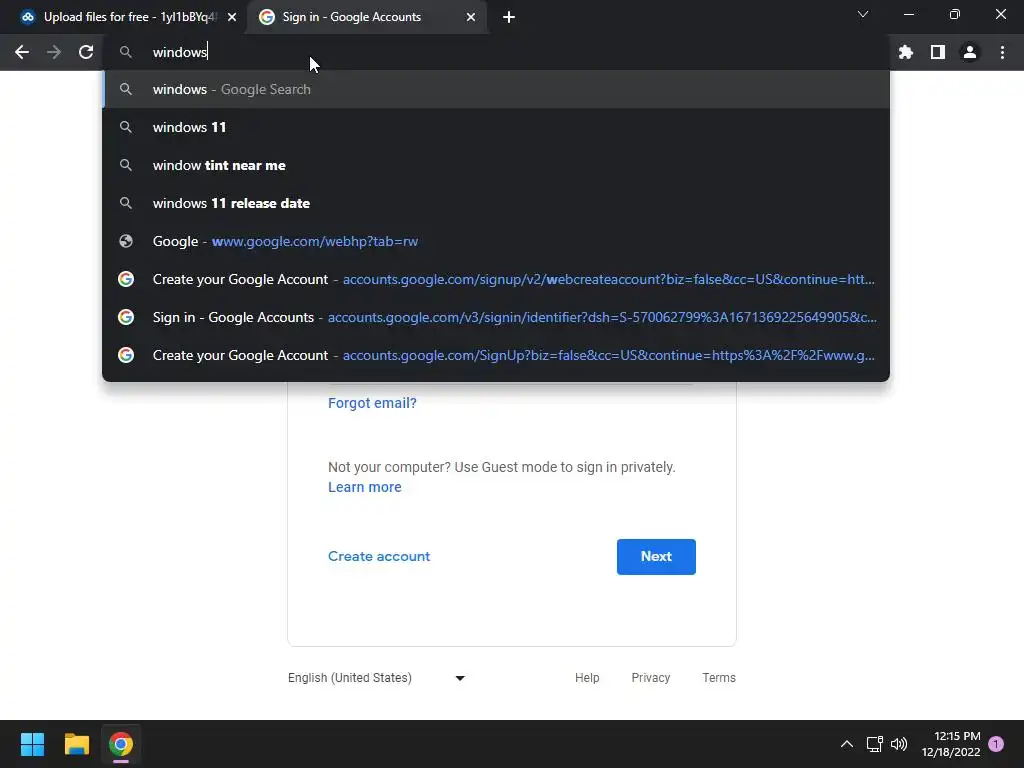Screen dimensions: 1024x768
Task: Close the 'Upload files for free' tab
Action: (x=232, y=17)
